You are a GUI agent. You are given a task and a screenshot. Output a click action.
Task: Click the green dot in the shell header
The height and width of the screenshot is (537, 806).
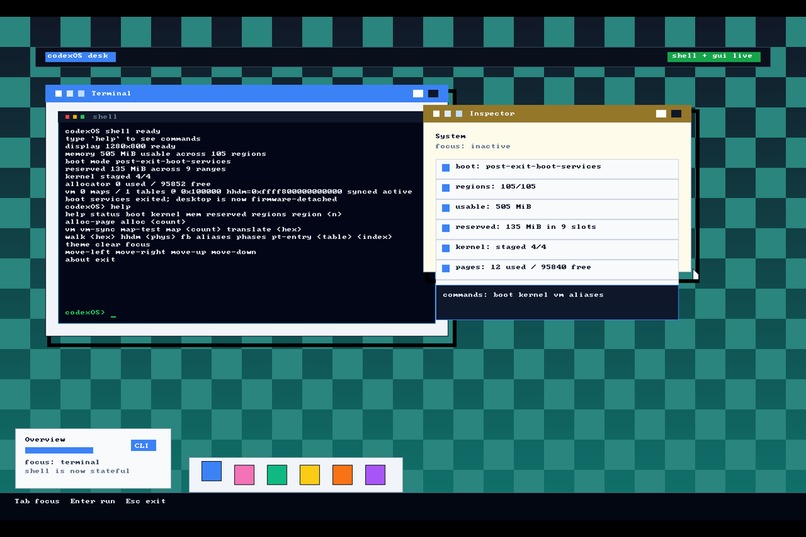[82, 117]
